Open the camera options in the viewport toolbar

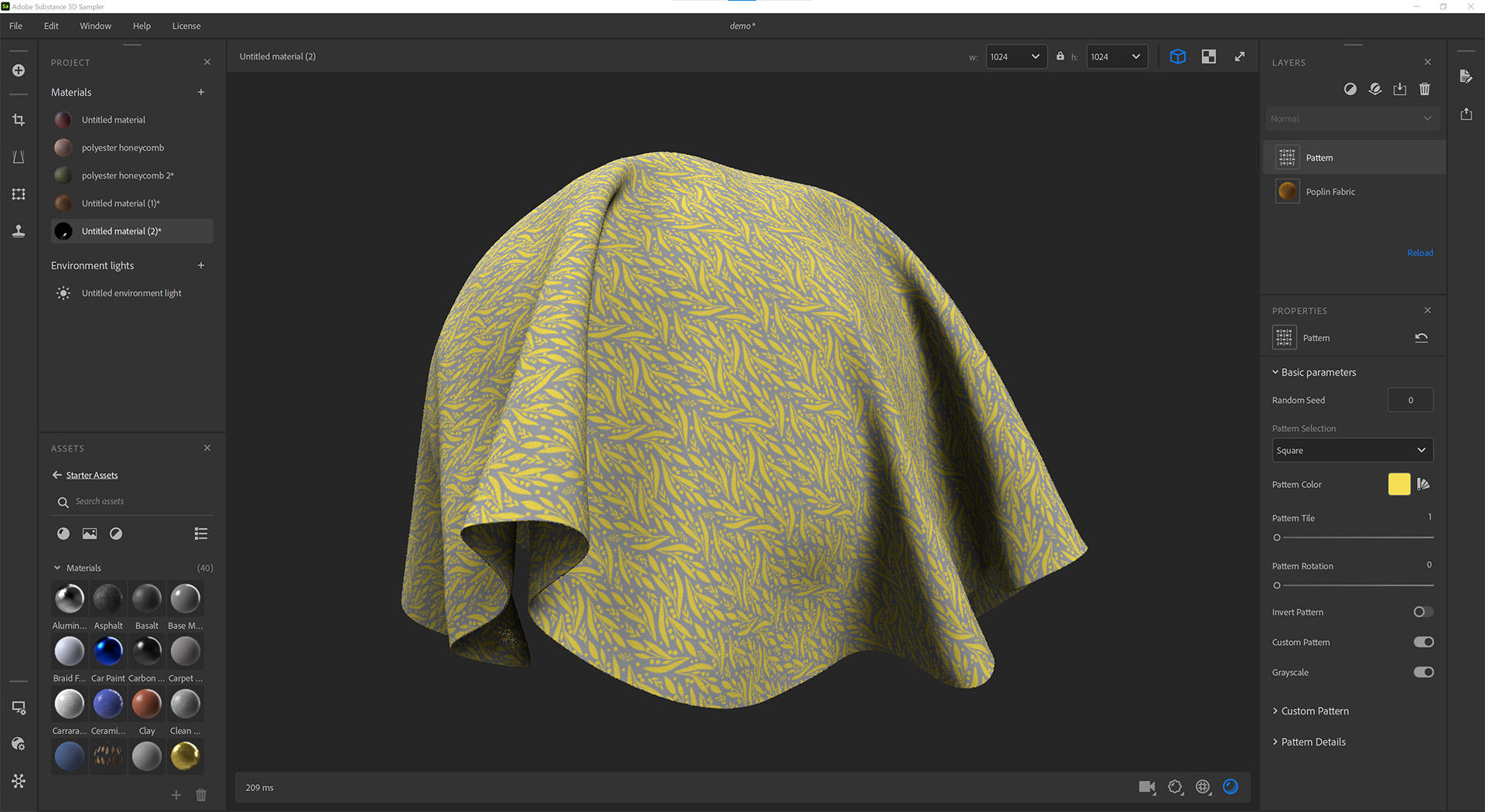[1147, 786]
